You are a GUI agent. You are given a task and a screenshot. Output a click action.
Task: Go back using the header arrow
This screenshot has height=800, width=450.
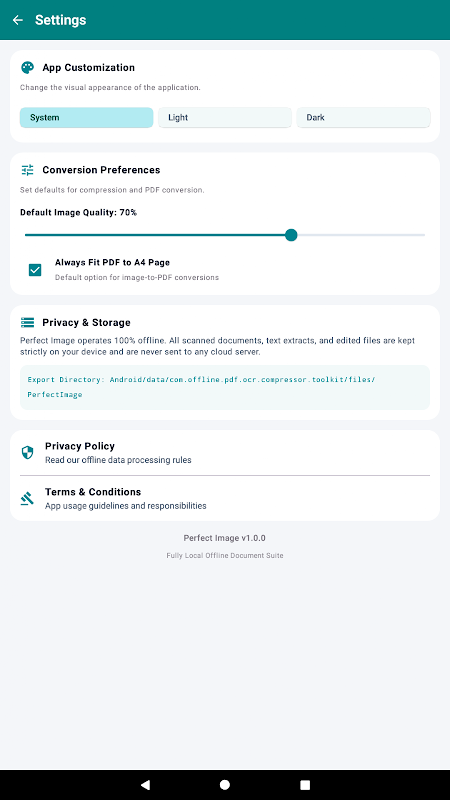click(18, 20)
